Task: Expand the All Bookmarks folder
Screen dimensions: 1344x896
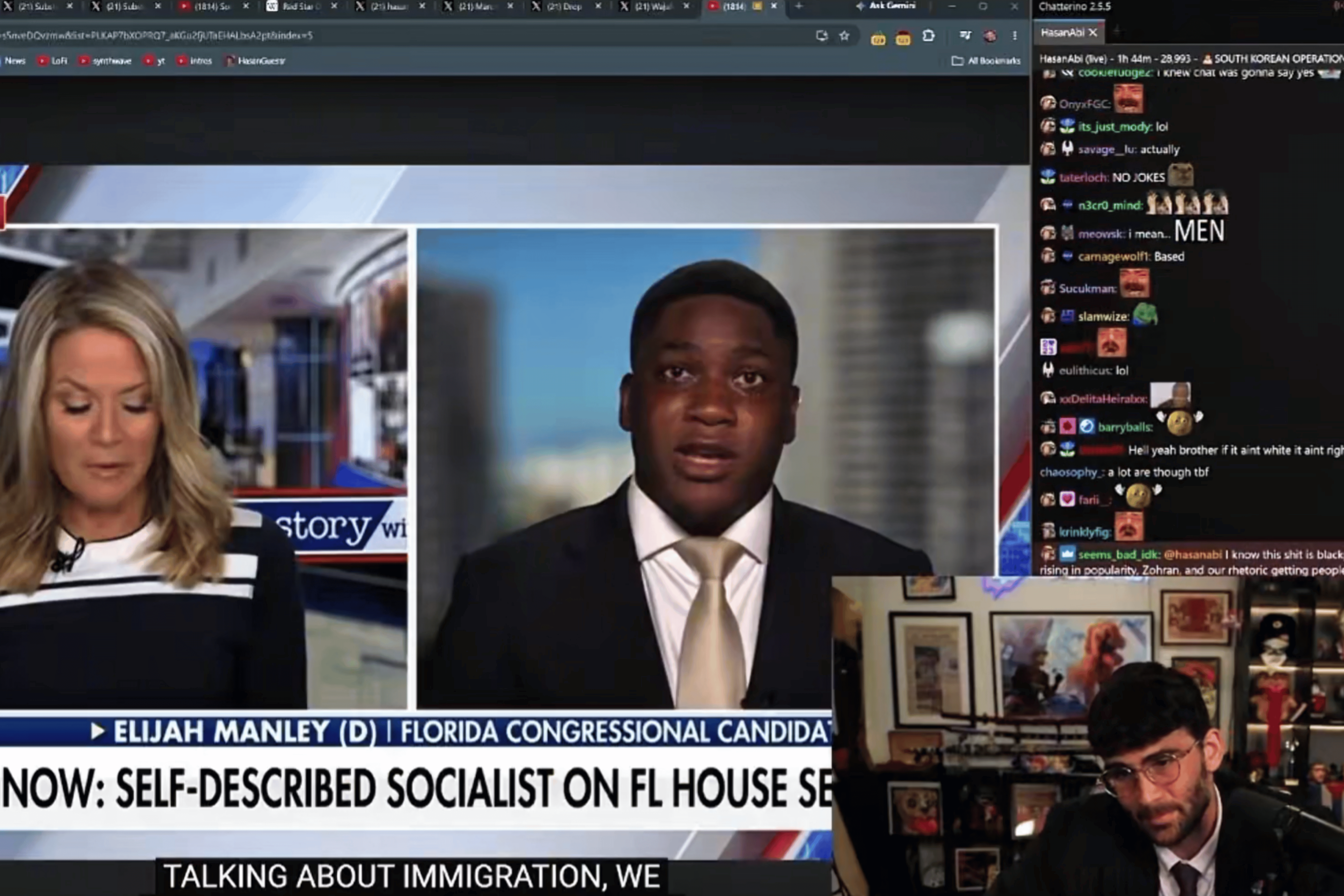Action: tap(986, 61)
